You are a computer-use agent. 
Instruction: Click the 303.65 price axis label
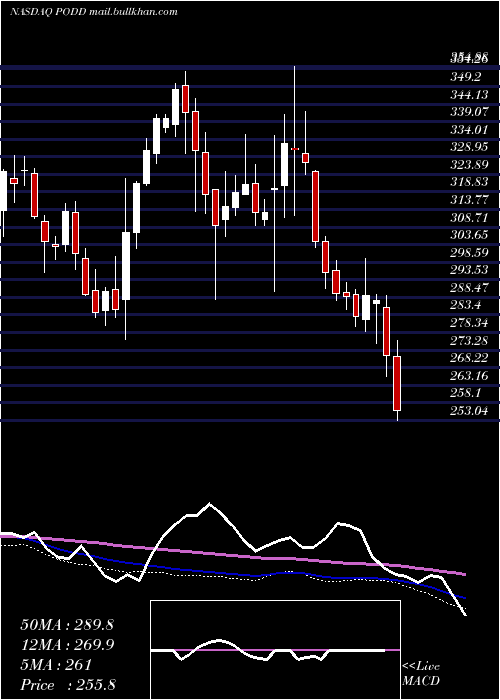tap(469, 235)
